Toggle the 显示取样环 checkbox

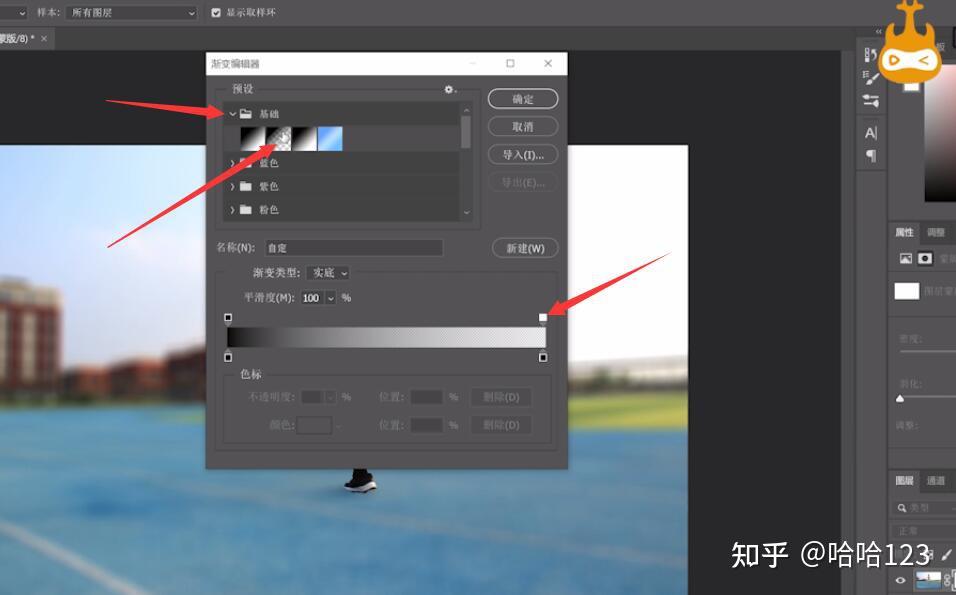click(x=216, y=12)
